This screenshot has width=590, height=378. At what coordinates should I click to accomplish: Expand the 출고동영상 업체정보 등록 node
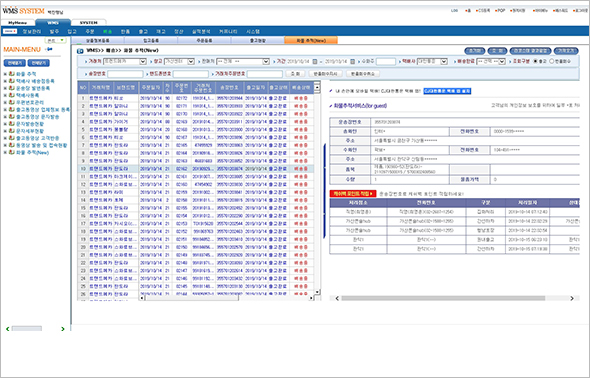click(x=5, y=109)
